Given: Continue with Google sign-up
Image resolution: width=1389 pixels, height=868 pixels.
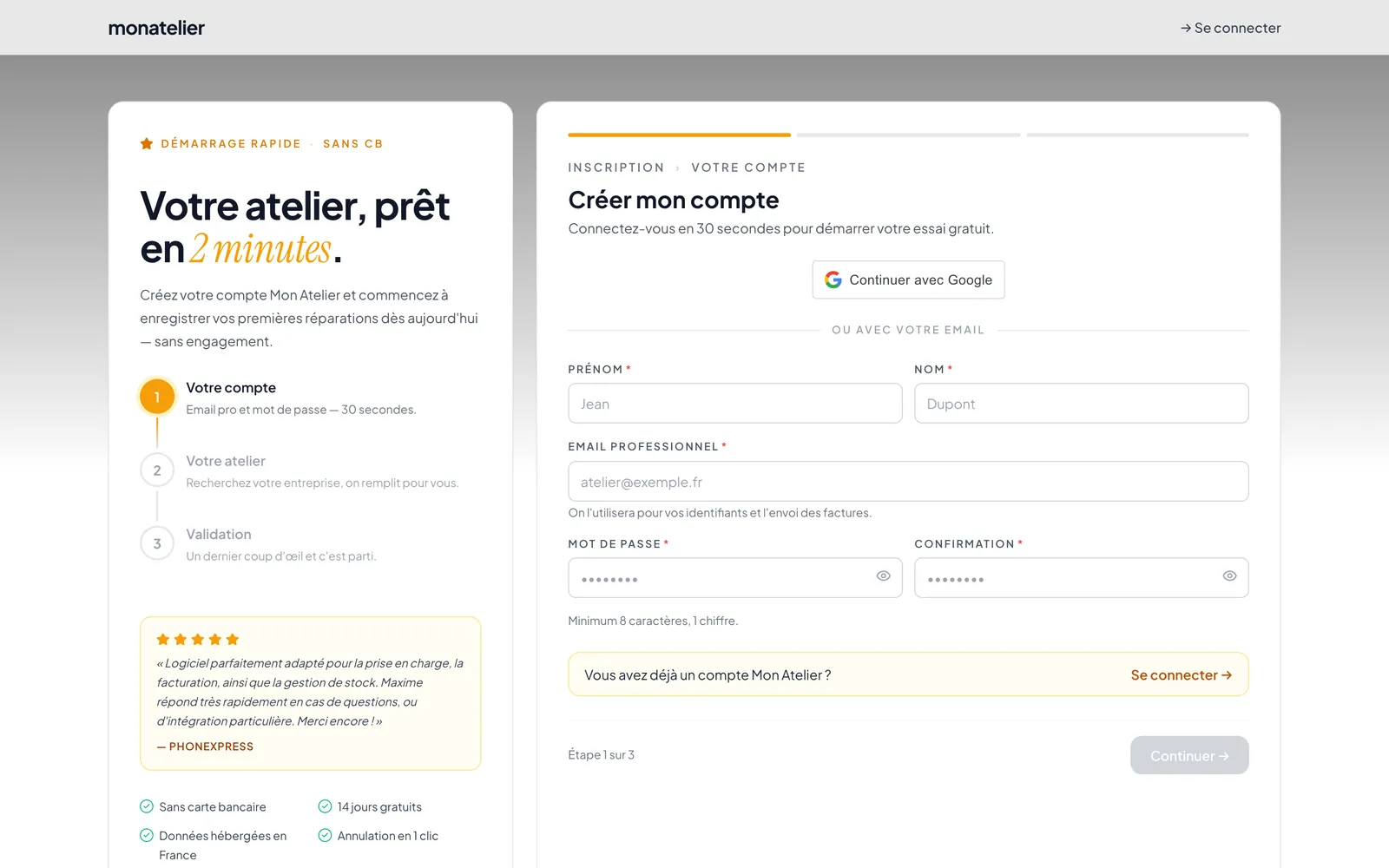Looking at the screenshot, I should pos(908,279).
